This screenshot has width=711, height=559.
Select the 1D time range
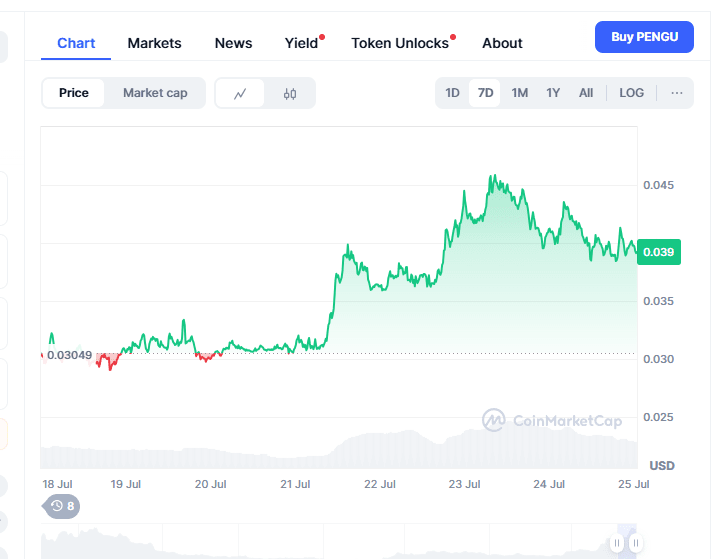(452, 93)
